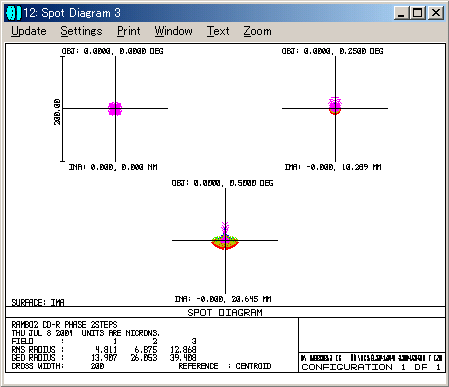449x387 pixels.
Task: Click the on-axis 0.0000 DEG spot
Action: (x=115, y=109)
